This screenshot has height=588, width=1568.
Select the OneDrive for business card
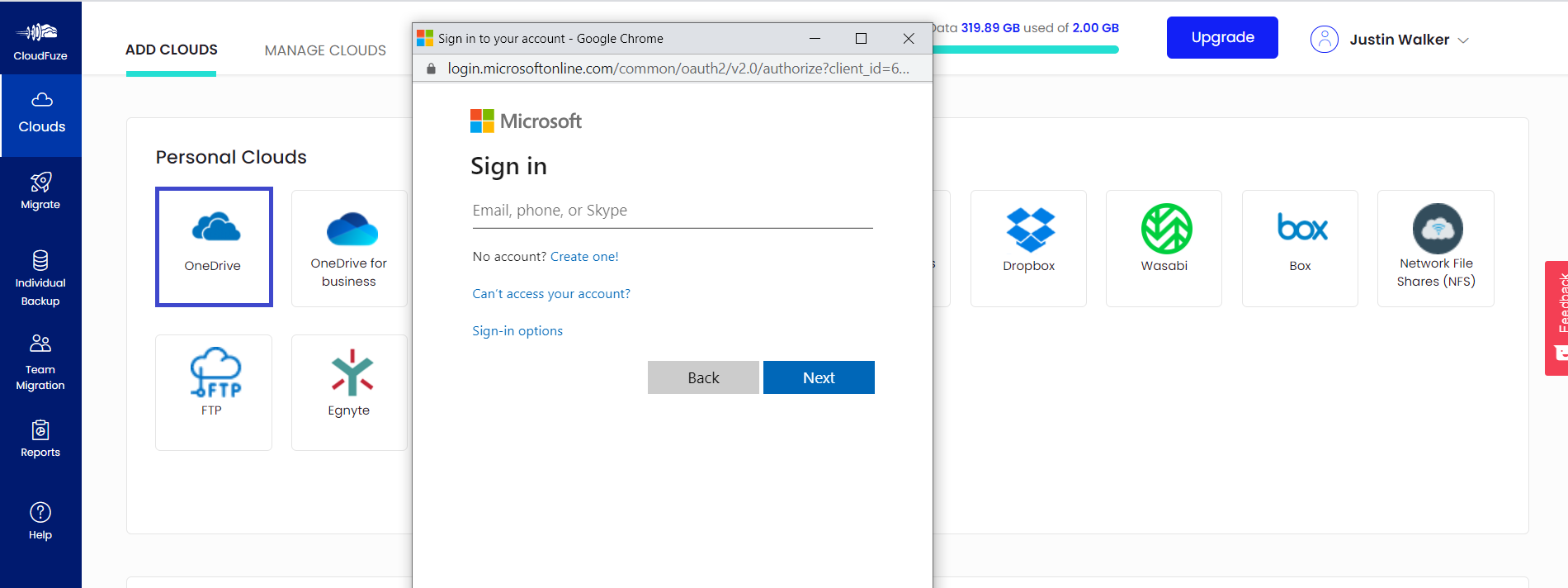(349, 249)
